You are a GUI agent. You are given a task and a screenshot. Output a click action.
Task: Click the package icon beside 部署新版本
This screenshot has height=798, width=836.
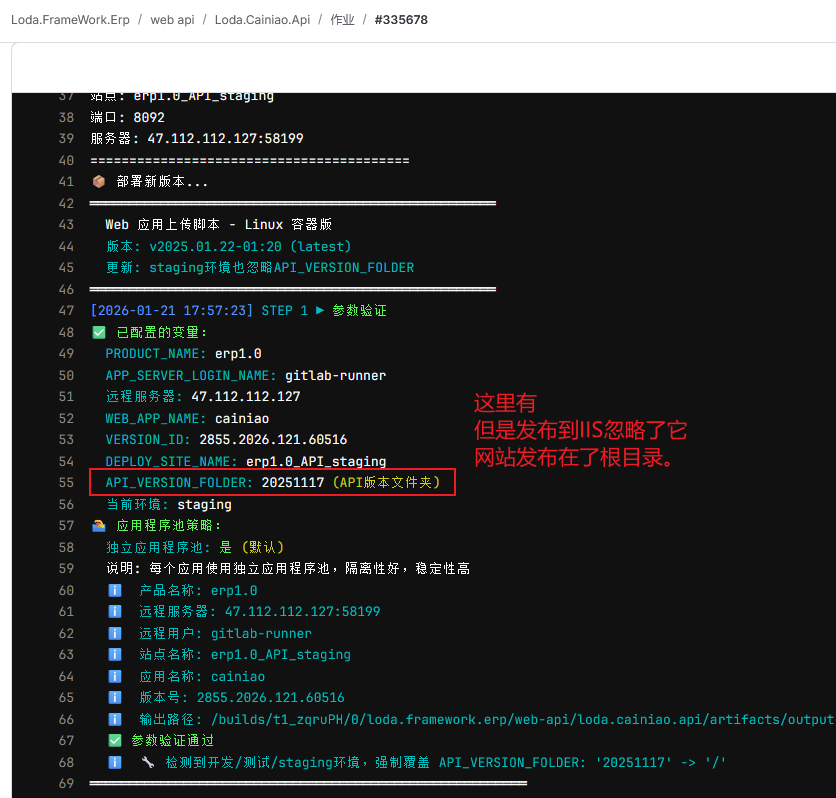[100, 181]
